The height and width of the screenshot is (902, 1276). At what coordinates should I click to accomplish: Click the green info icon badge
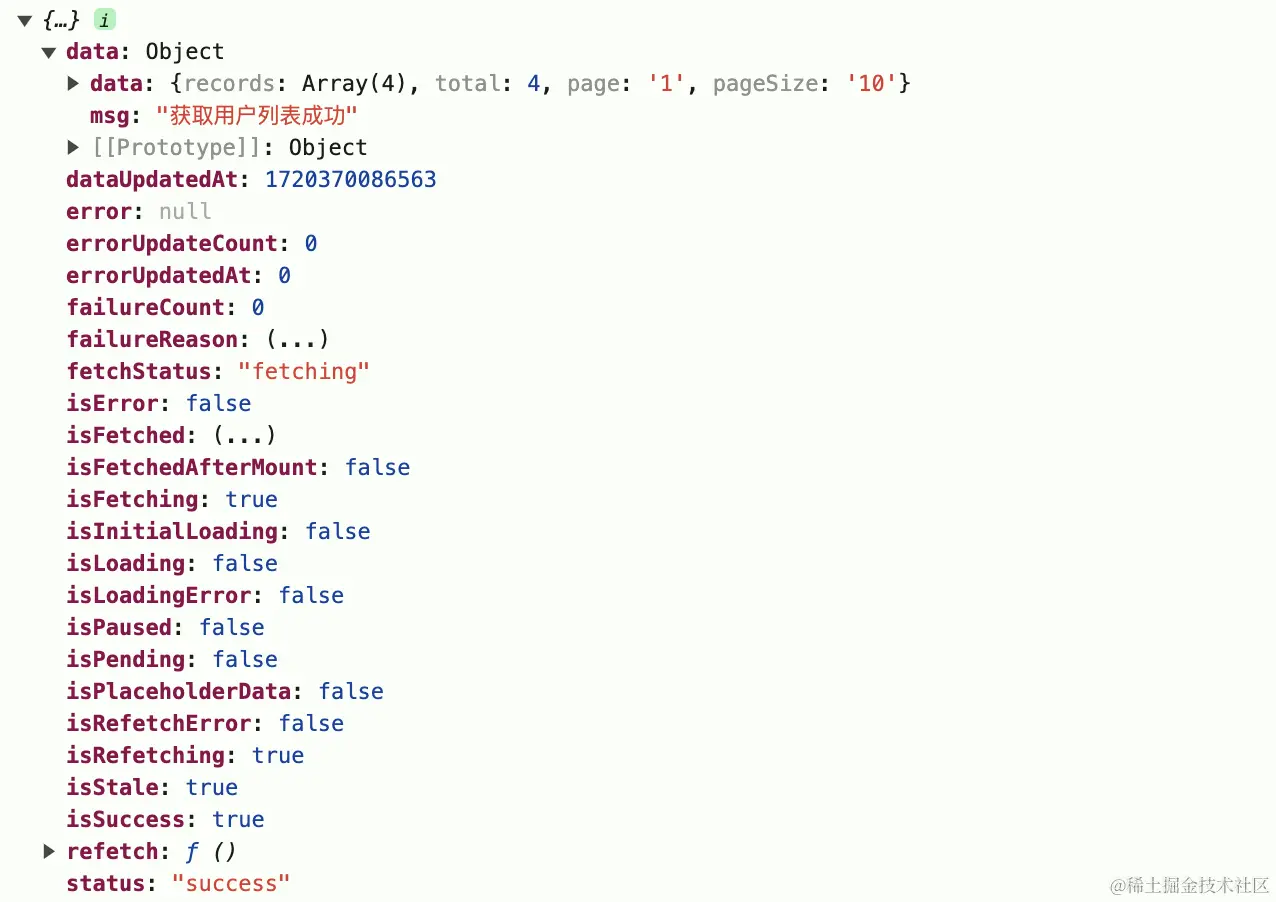(x=104, y=20)
